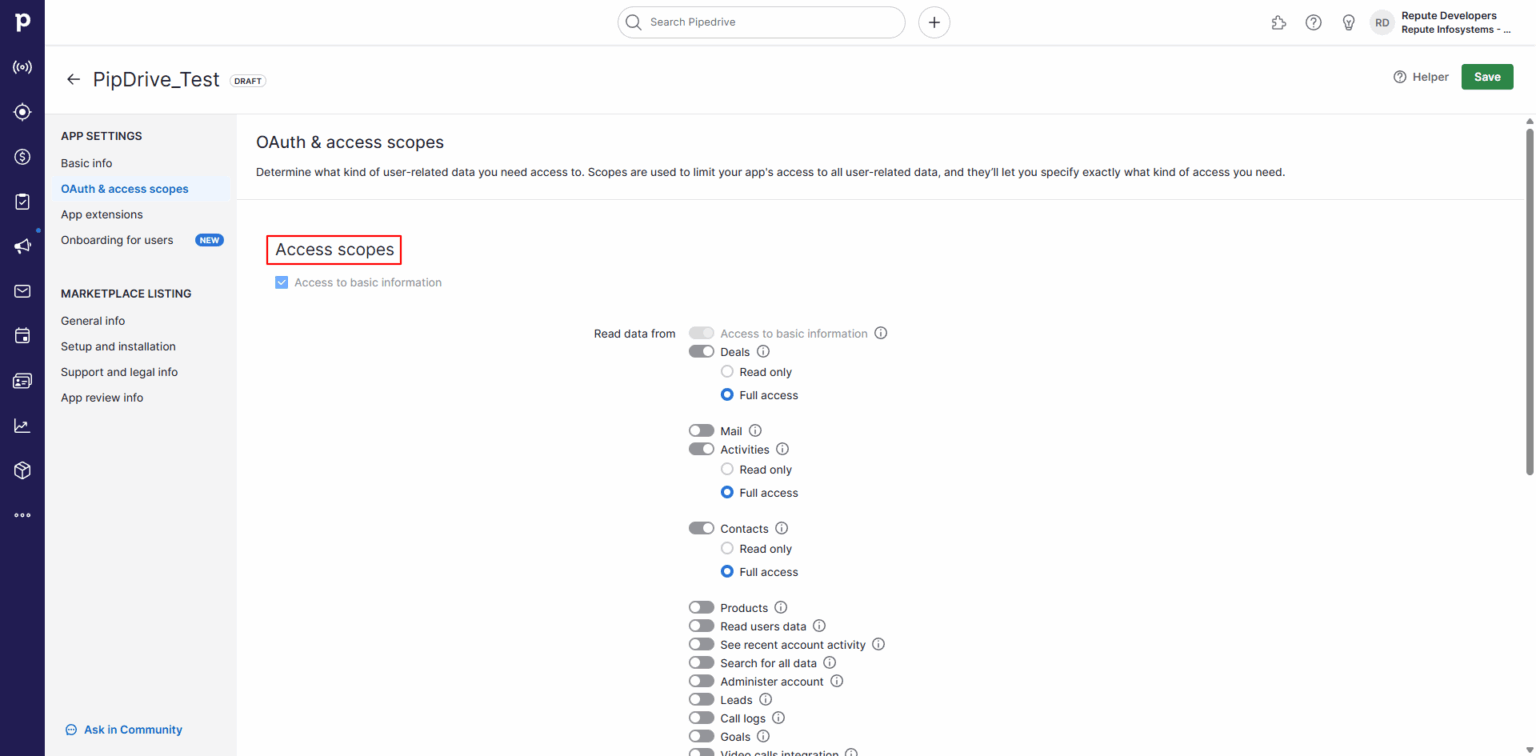Screen dimensions: 1536x756
Task: Click info icon next to Activities
Action: click(782, 450)
